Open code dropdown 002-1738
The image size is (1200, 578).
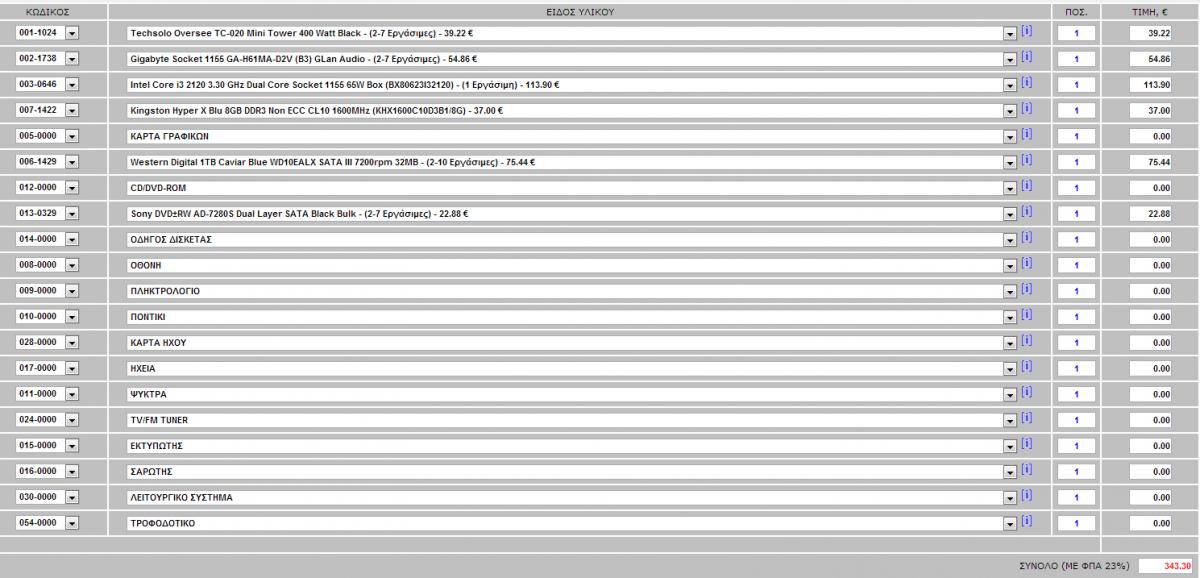[71, 59]
